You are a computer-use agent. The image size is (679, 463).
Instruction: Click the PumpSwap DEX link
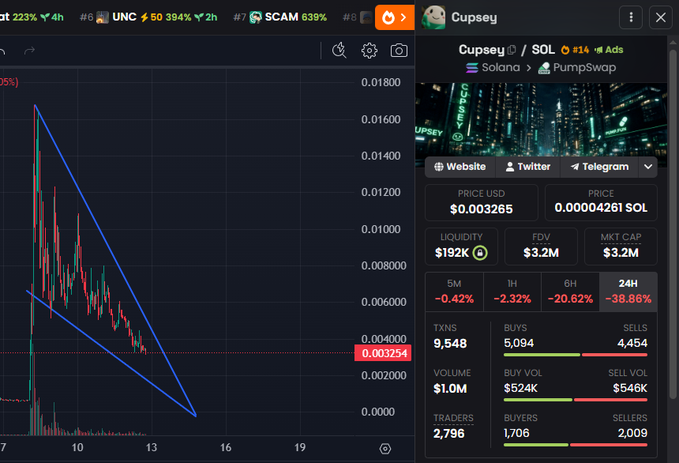point(577,68)
